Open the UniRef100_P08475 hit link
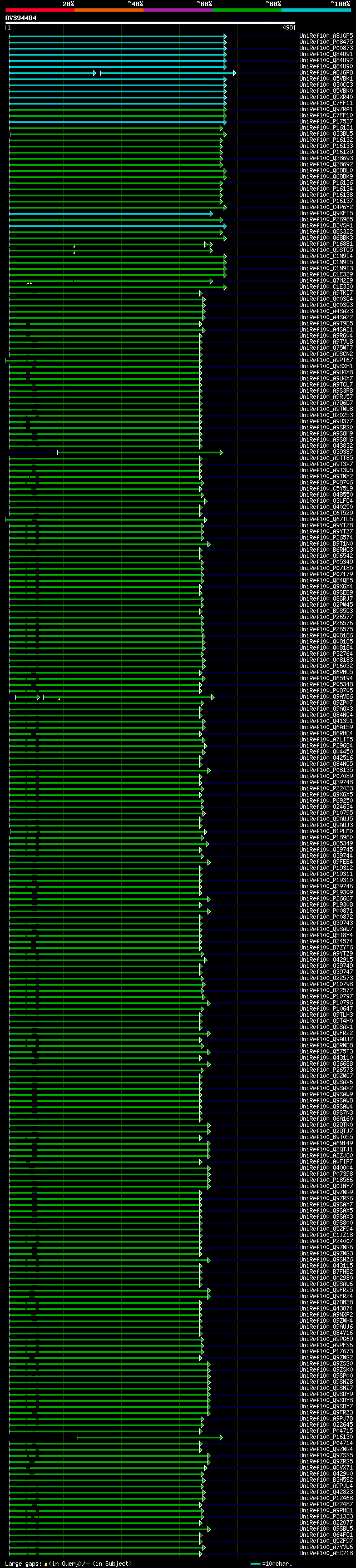The width and height of the screenshot is (356, 1568). click(326, 42)
